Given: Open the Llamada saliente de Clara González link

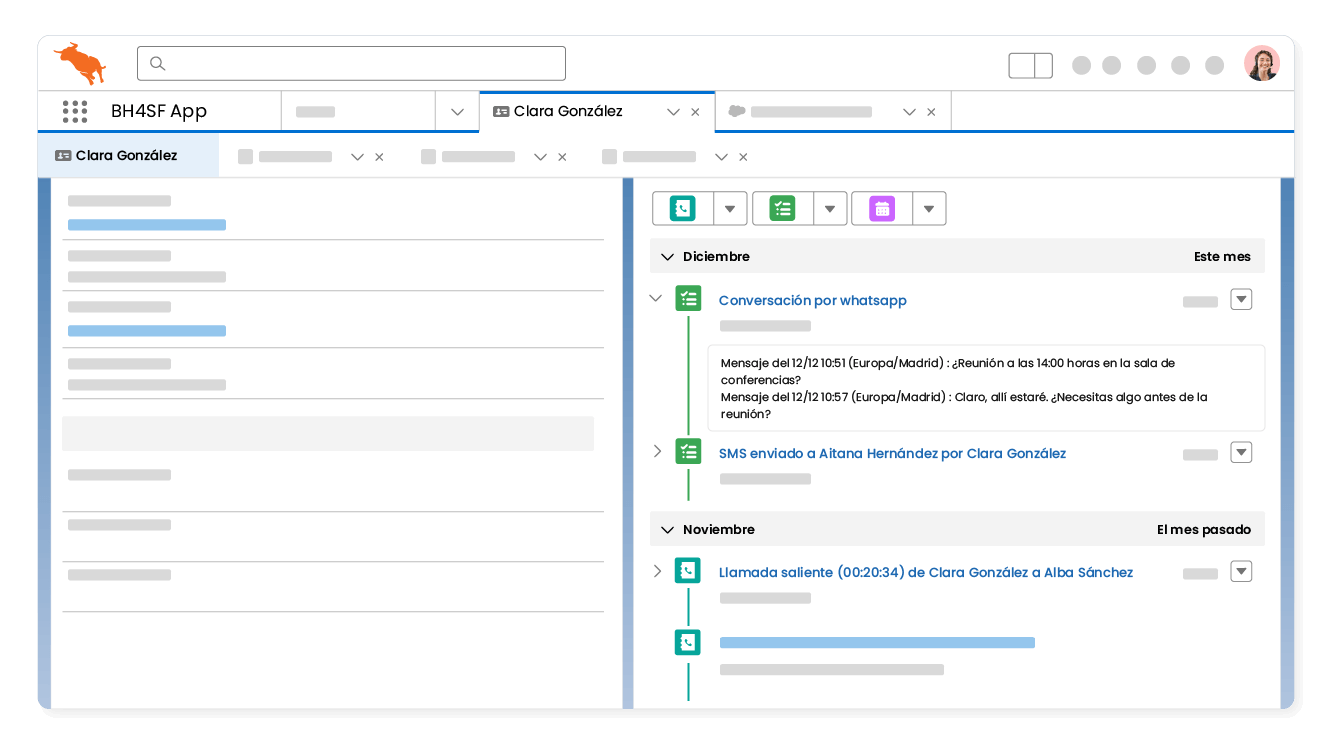Looking at the screenshot, I should point(925,573).
